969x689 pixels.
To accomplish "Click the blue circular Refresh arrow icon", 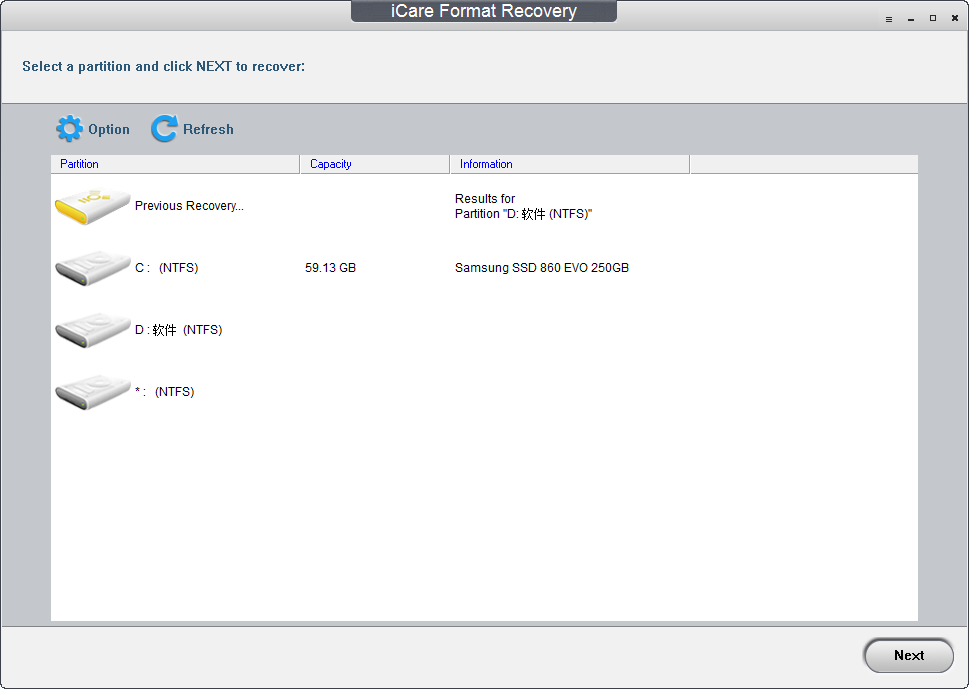I will [164, 129].
